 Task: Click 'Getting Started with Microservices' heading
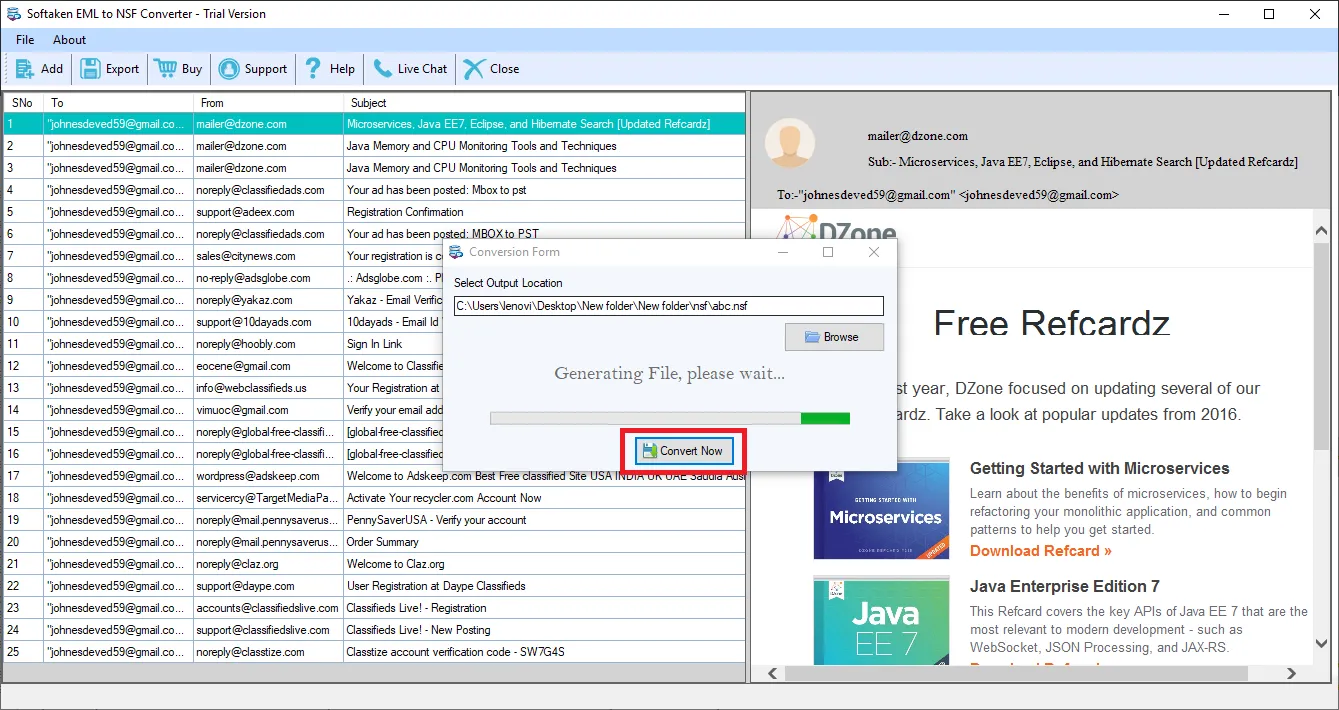(x=1099, y=468)
